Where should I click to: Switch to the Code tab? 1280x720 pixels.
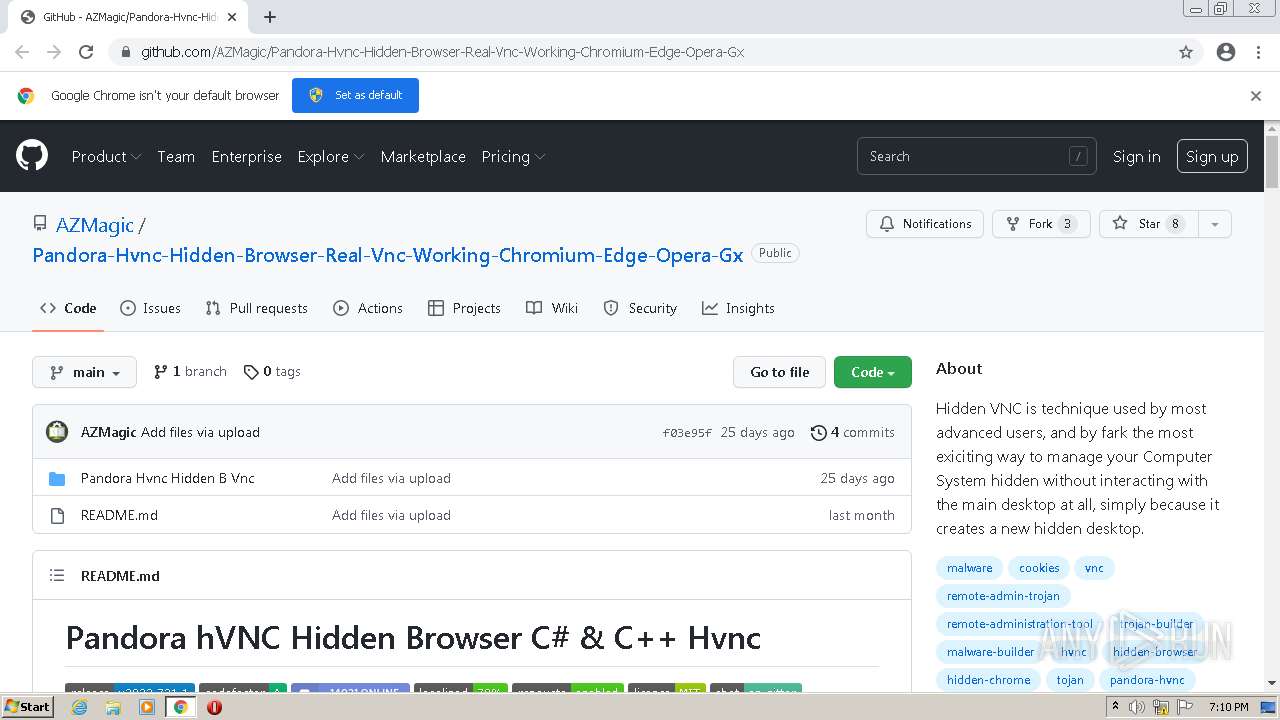tap(68, 308)
